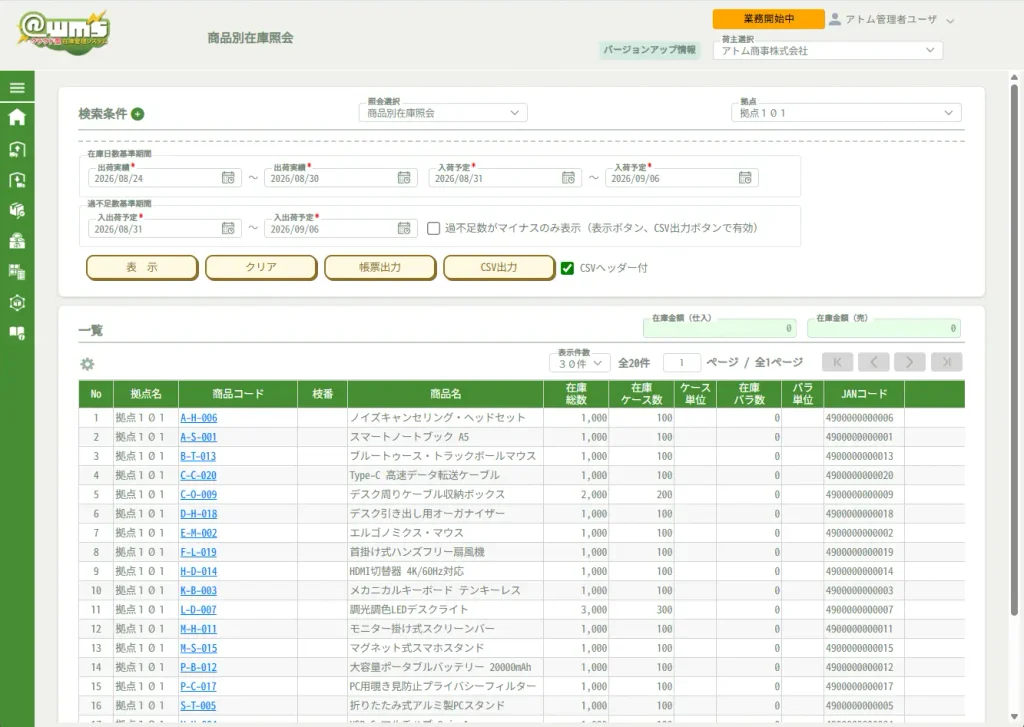Open the table settings gear icon
Screen dimensions: 1024x727
click(x=87, y=364)
